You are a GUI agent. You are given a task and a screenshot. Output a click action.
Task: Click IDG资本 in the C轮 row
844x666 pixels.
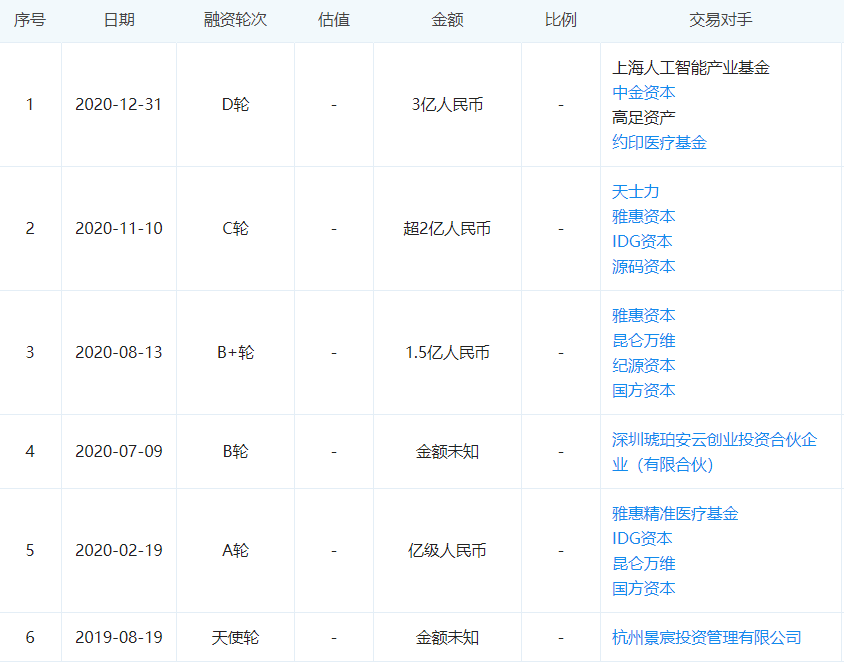642,241
